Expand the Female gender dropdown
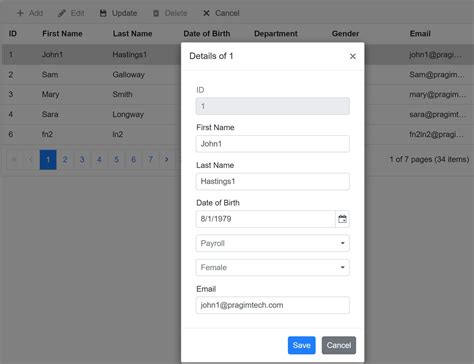Viewport: 474px width, 364px height. [273, 267]
